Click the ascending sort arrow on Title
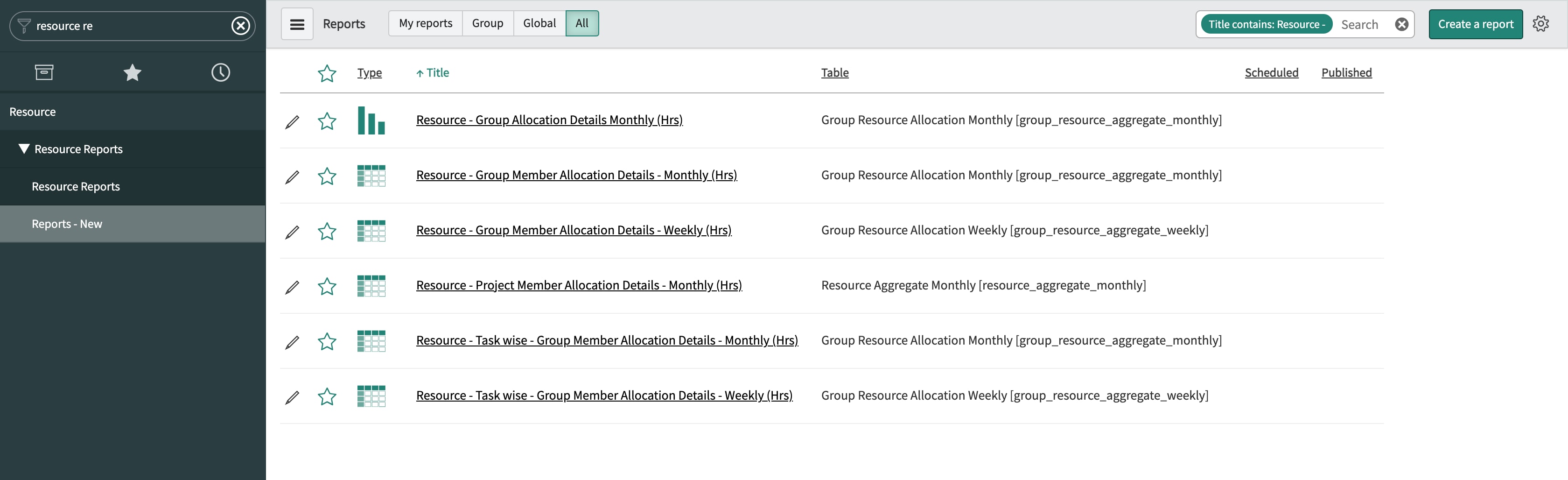Viewport: 1568px width, 480px height. click(420, 72)
